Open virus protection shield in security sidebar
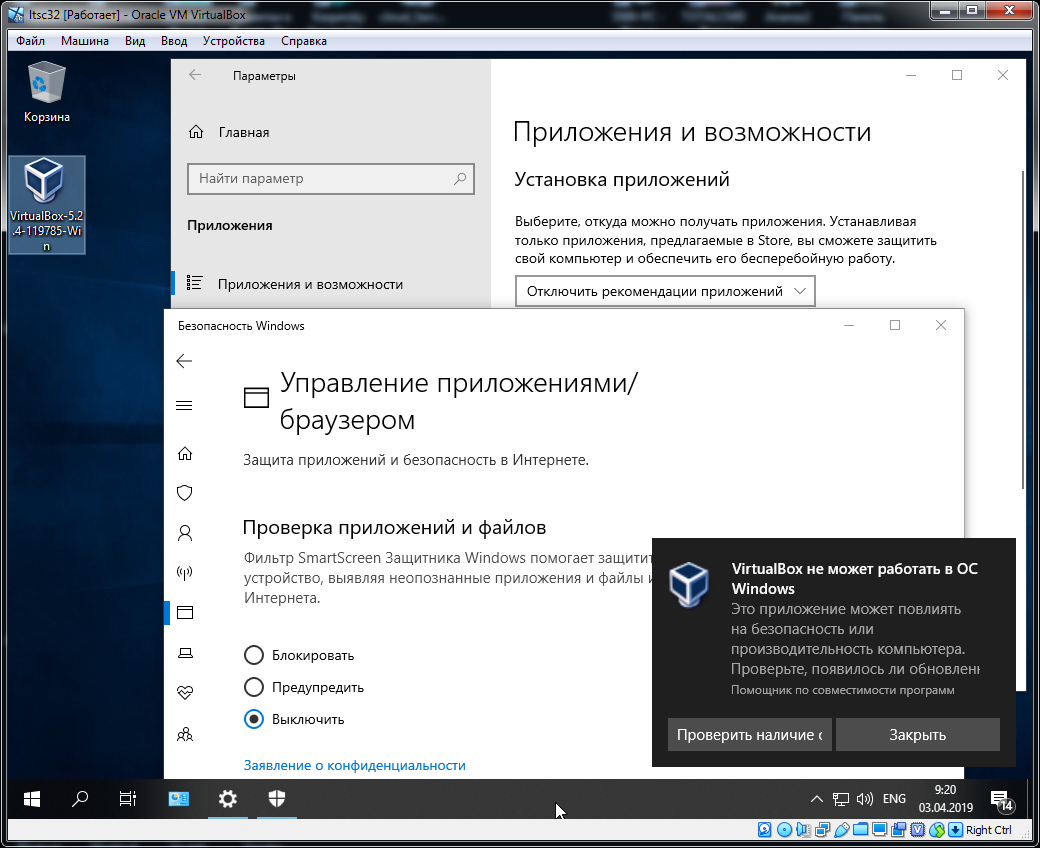This screenshot has height=848, width=1040. 185,493
